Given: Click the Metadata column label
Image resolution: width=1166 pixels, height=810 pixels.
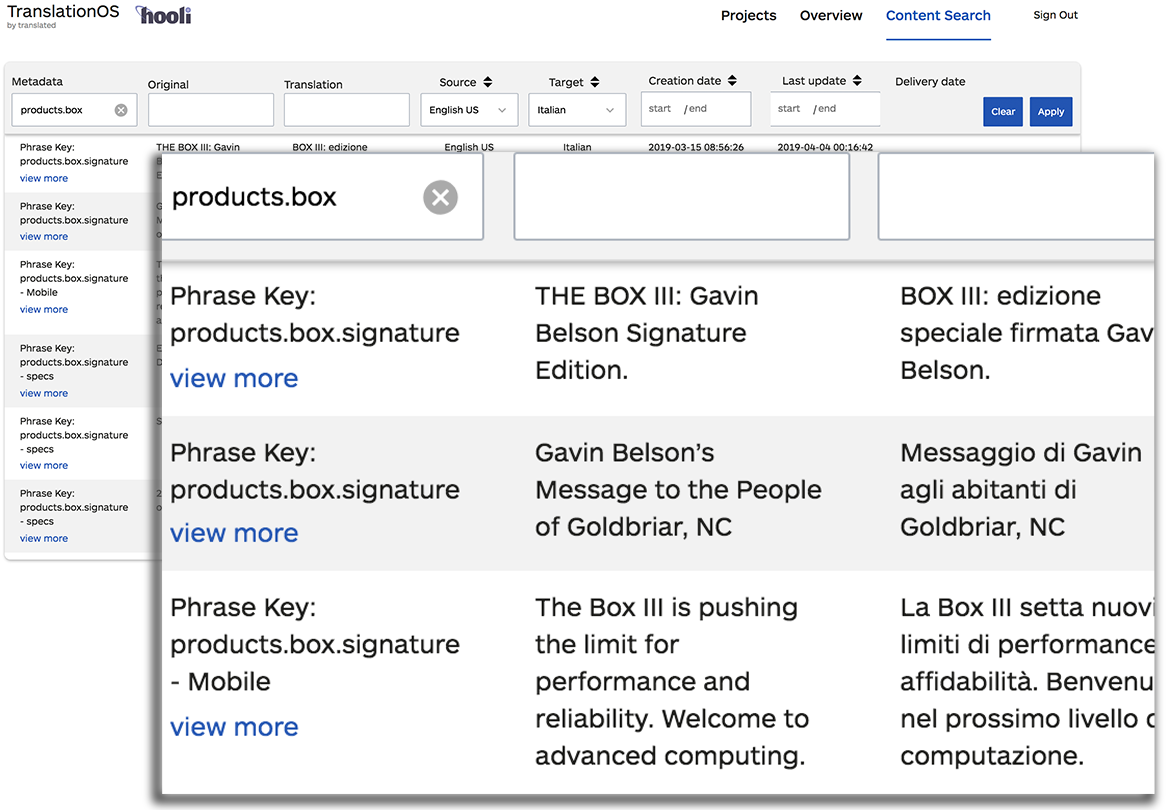Looking at the screenshot, I should (x=37, y=81).
